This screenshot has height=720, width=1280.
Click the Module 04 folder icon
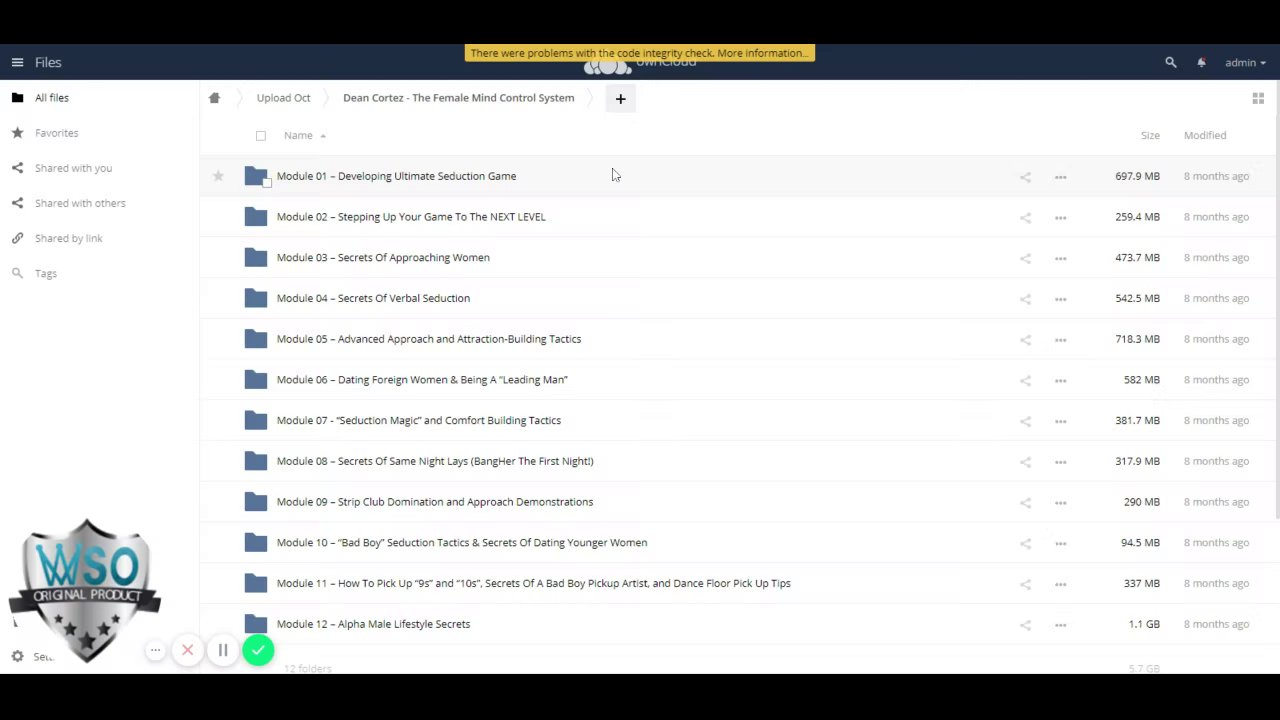click(x=255, y=298)
